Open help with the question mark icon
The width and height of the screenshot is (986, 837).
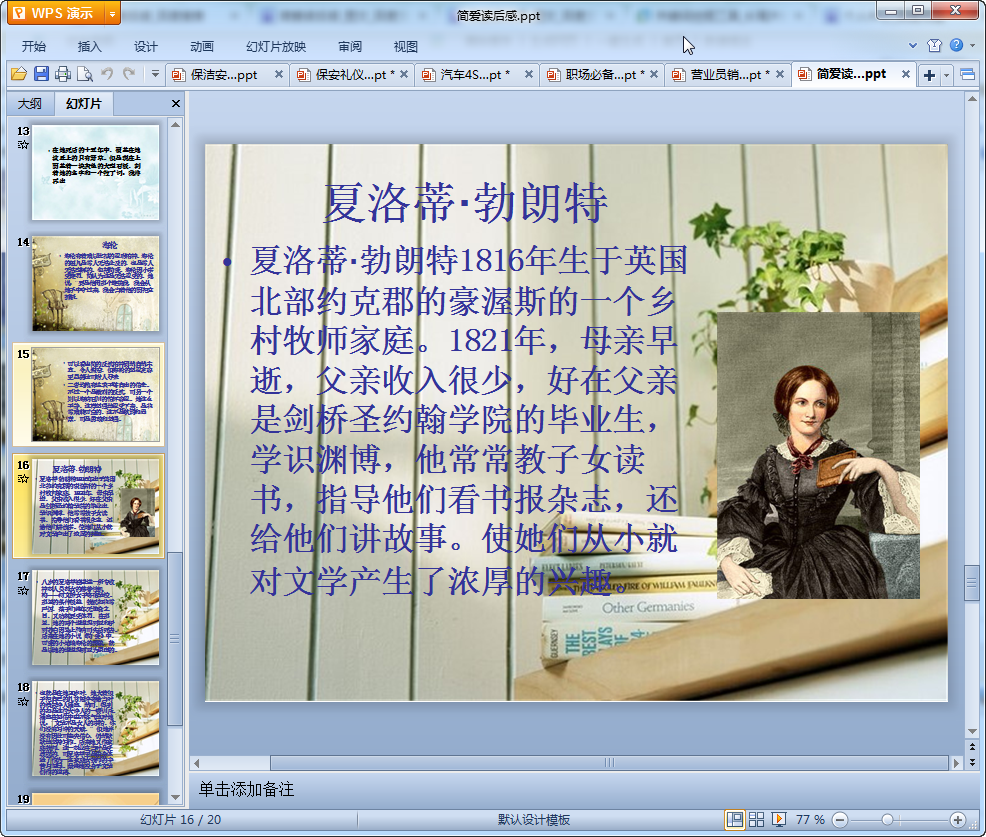(x=956, y=46)
